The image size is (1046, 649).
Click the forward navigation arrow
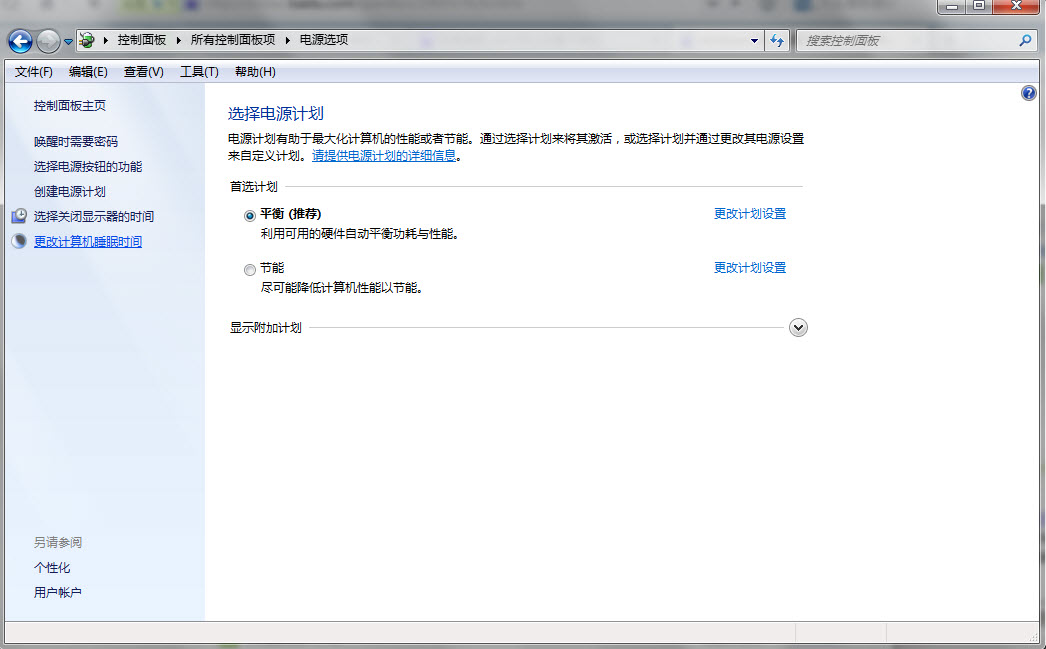point(46,40)
